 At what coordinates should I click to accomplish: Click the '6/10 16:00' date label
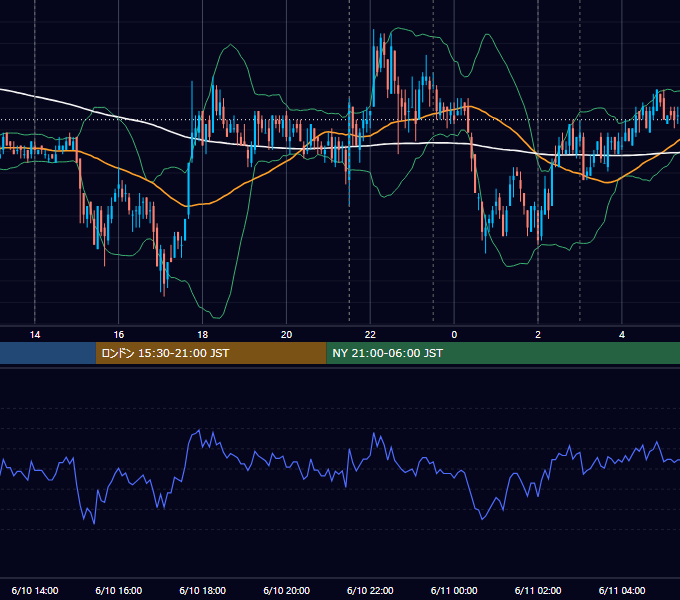(119, 590)
